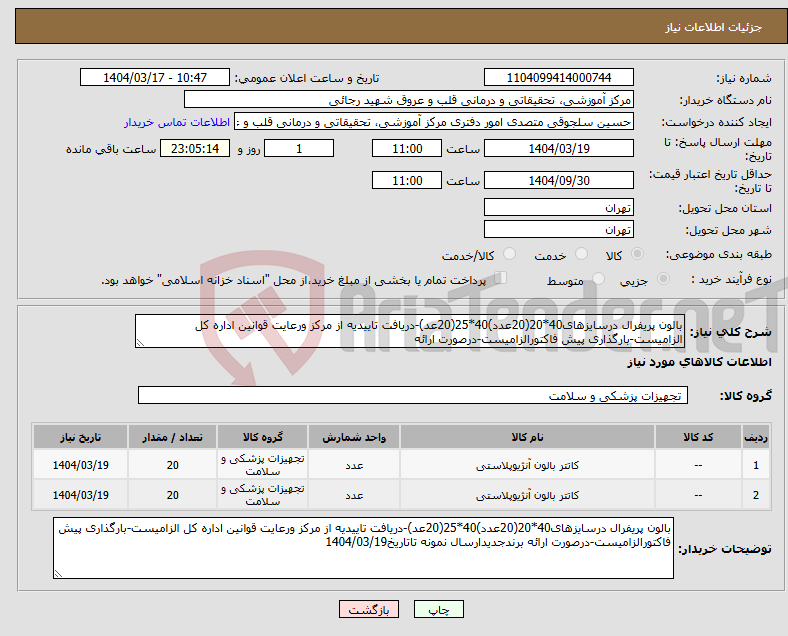This screenshot has height=636, width=788.
Task: Select the کالا radio button
Action: (637, 254)
